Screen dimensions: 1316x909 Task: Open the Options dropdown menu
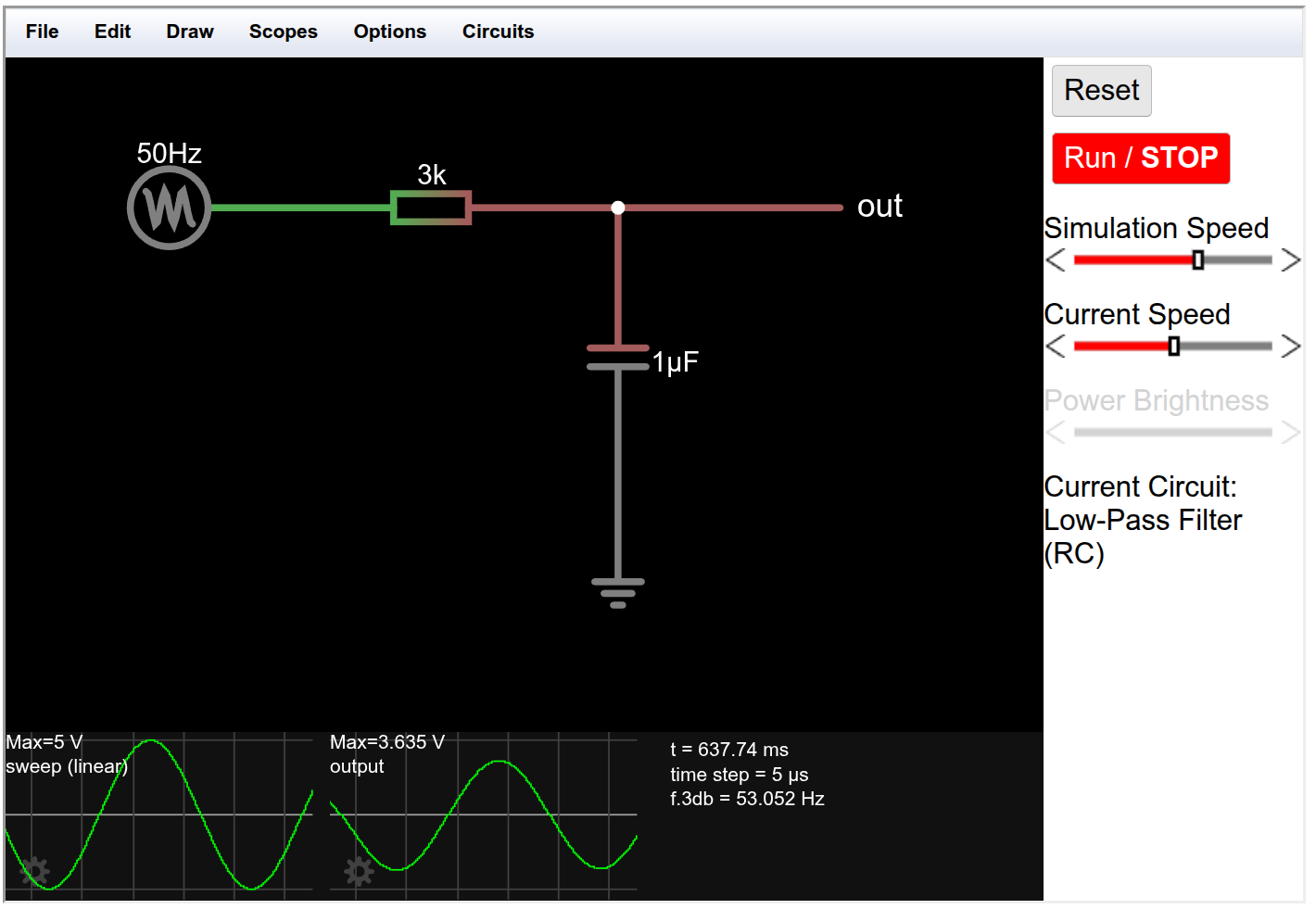point(389,32)
